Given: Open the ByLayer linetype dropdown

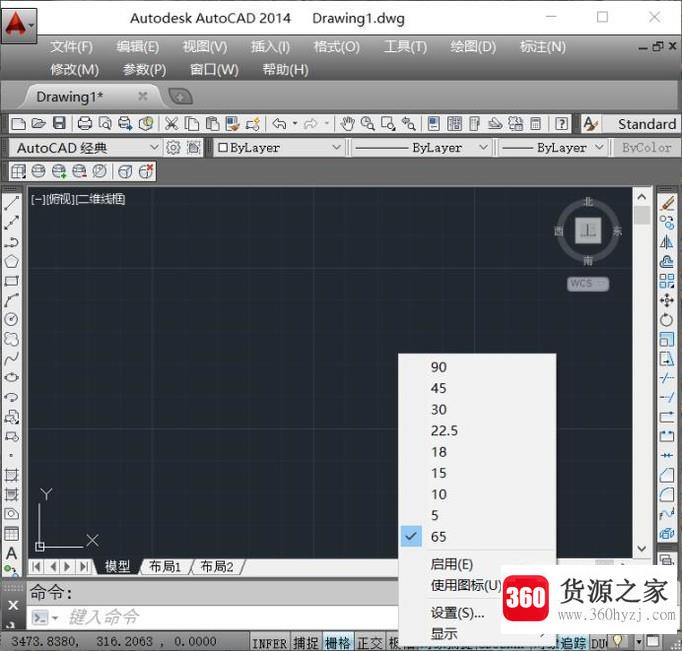Looking at the screenshot, I should (x=421, y=148).
